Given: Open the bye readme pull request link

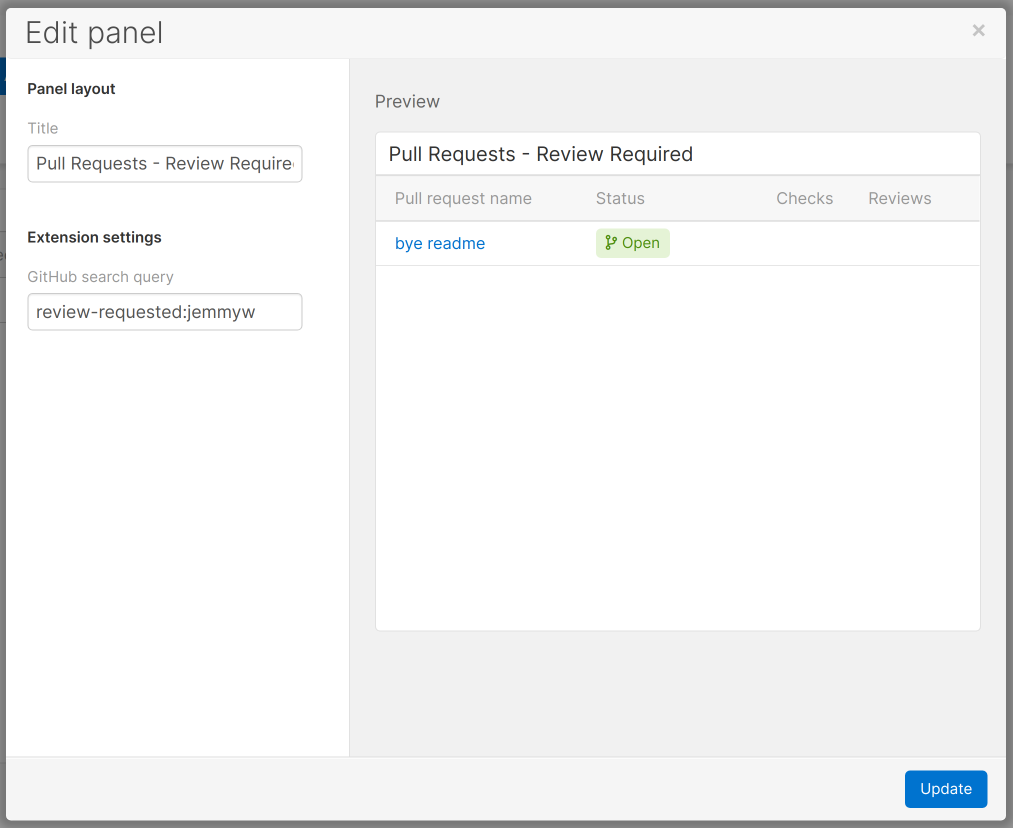Looking at the screenshot, I should 440,243.
